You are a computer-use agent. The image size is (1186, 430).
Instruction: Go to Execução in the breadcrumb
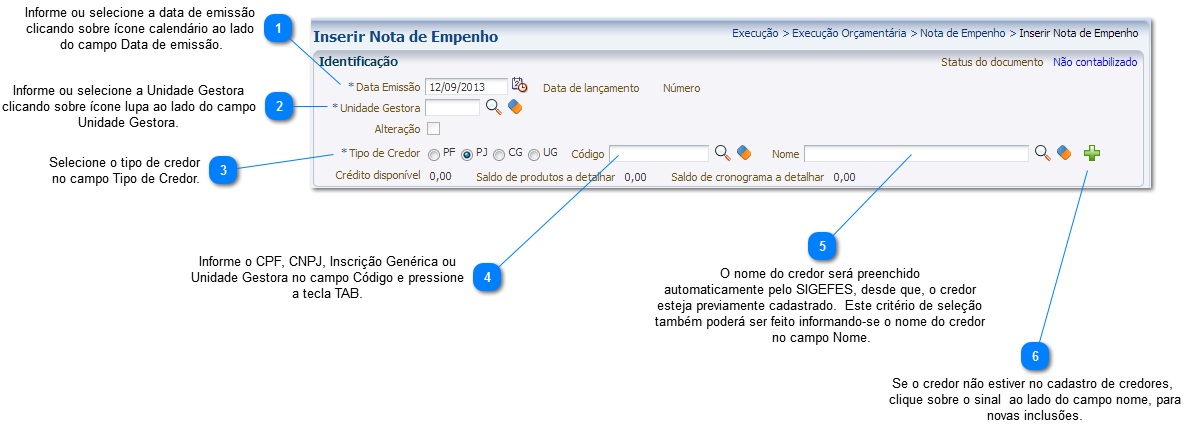(x=755, y=33)
